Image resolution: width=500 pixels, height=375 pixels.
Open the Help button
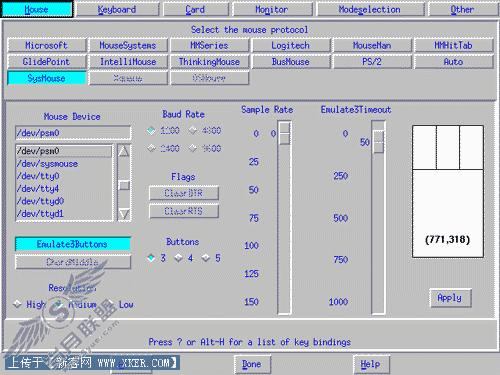pos(370,364)
